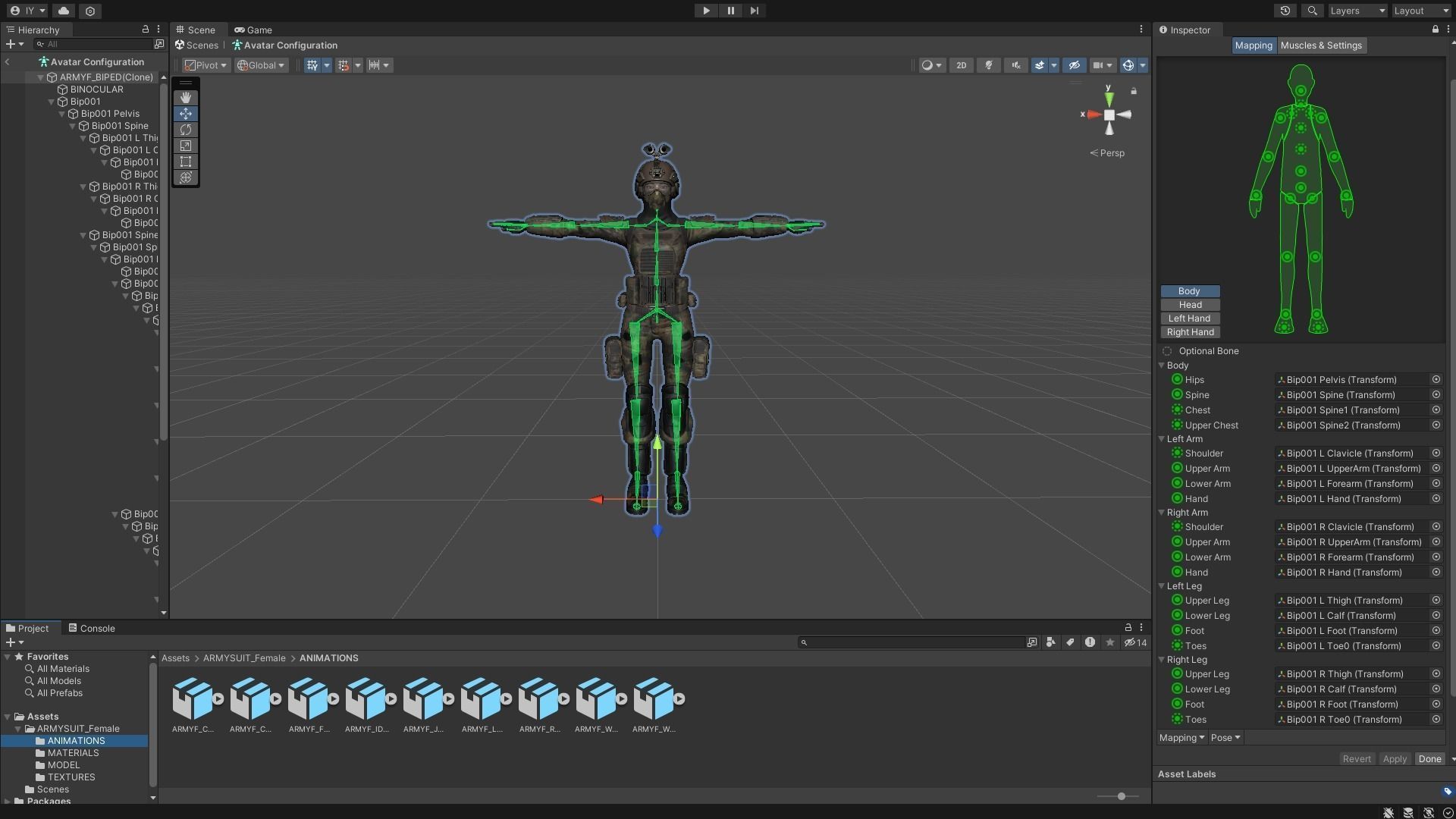Switch to the Game tab
The image size is (1456, 819).
point(253,30)
